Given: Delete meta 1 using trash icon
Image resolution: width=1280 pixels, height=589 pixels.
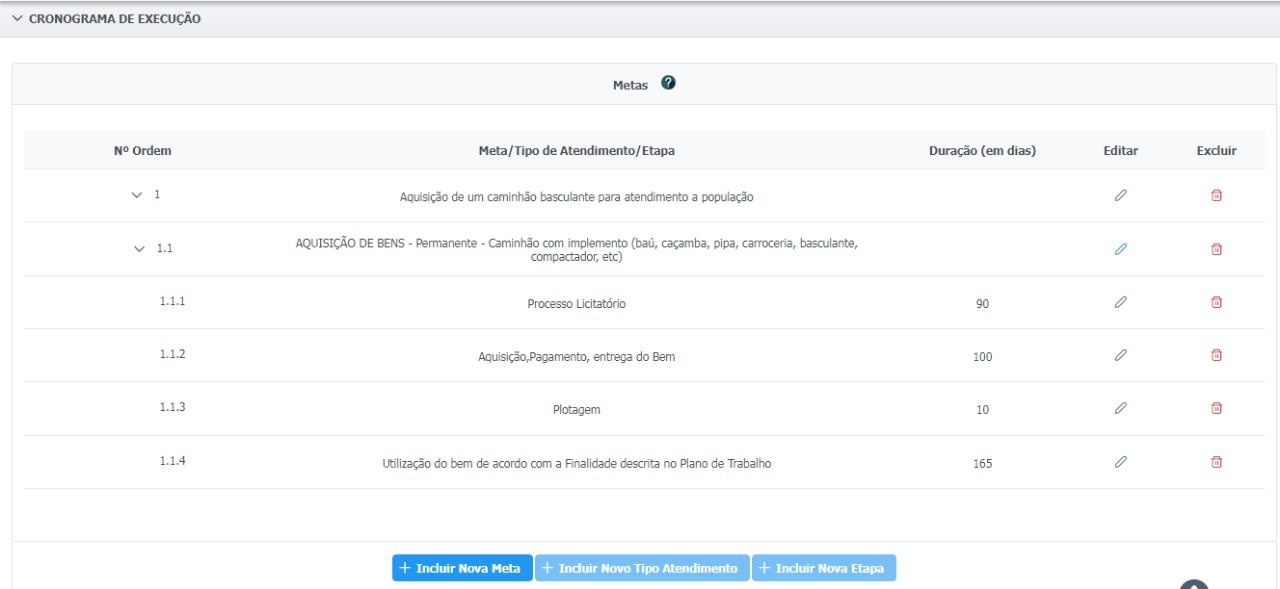Looking at the screenshot, I should click(x=1216, y=196).
